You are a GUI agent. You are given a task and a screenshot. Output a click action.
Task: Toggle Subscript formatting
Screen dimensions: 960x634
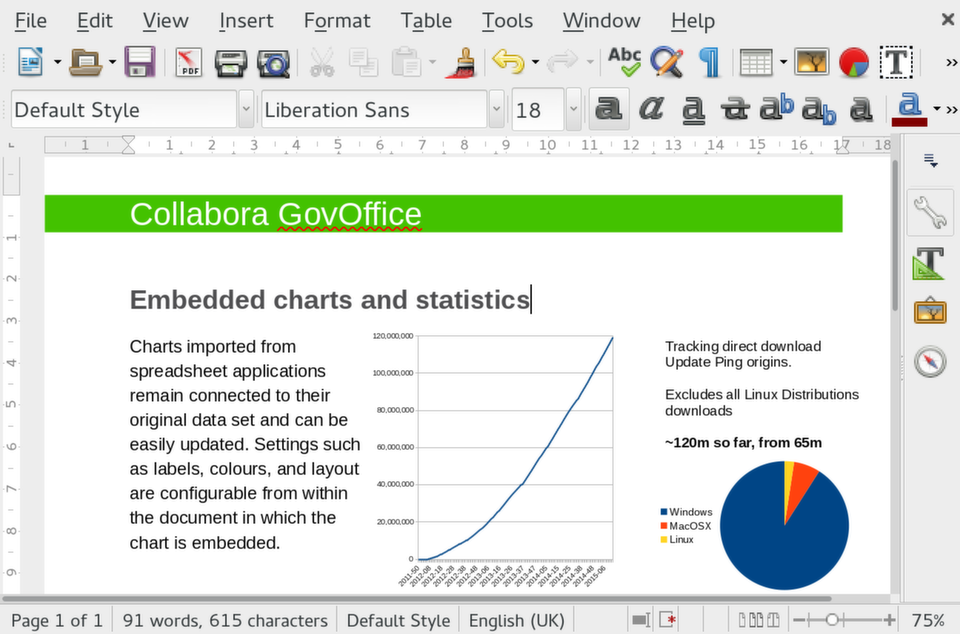[819, 109]
